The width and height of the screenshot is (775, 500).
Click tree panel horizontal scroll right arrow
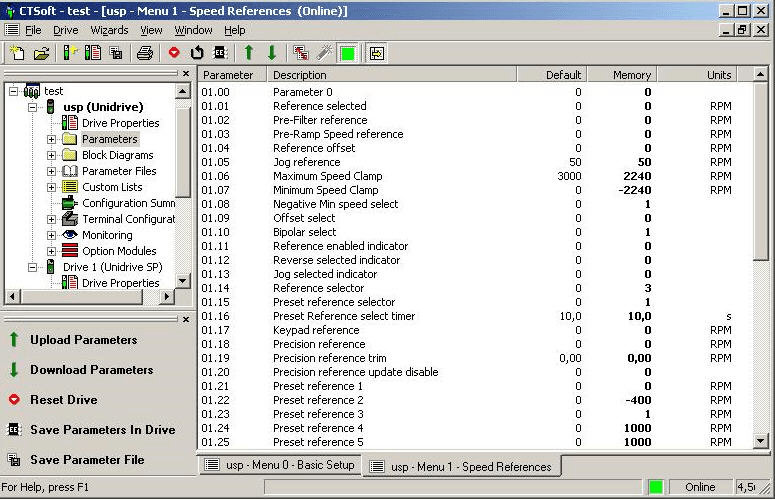pyautogui.click(x=167, y=296)
